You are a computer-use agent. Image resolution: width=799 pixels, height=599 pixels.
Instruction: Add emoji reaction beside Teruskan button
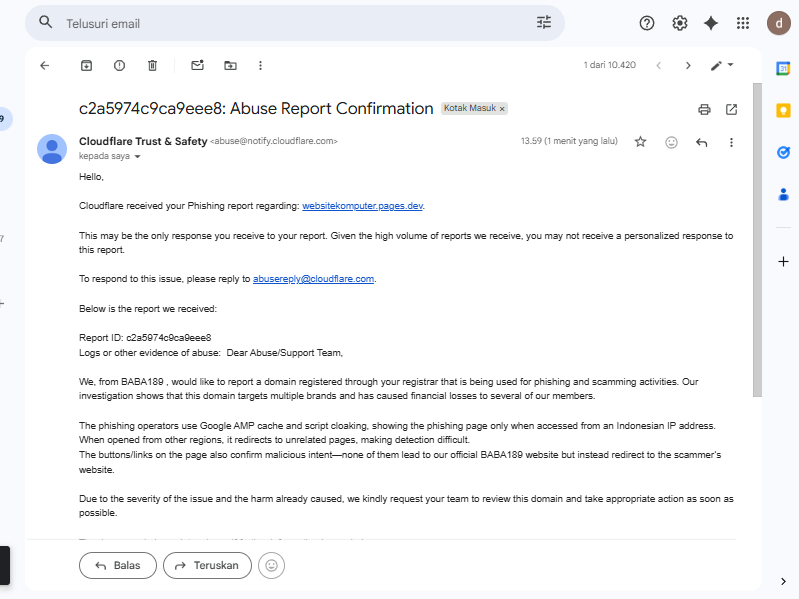tap(272, 565)
